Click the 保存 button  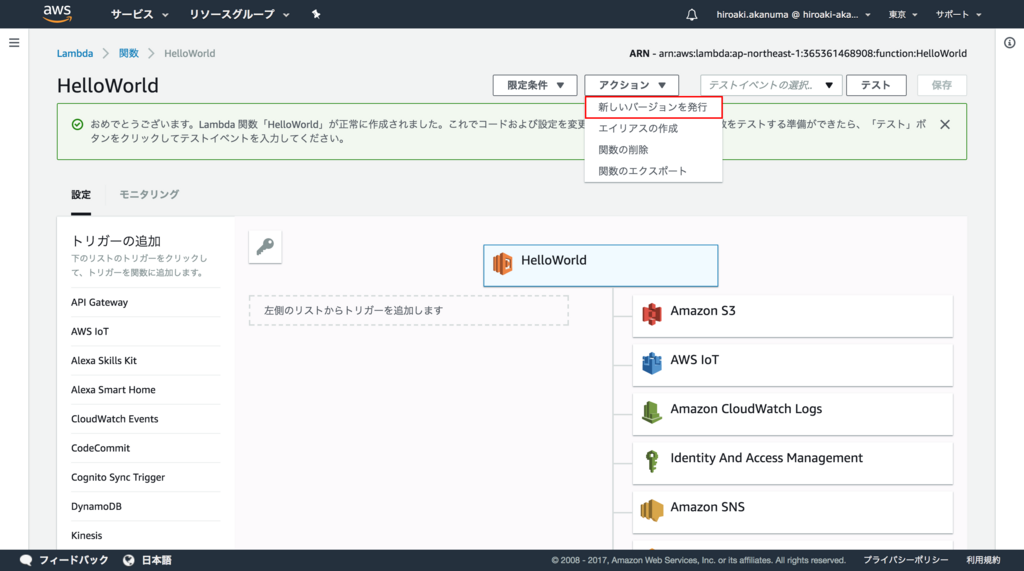[x=942, y=85]
